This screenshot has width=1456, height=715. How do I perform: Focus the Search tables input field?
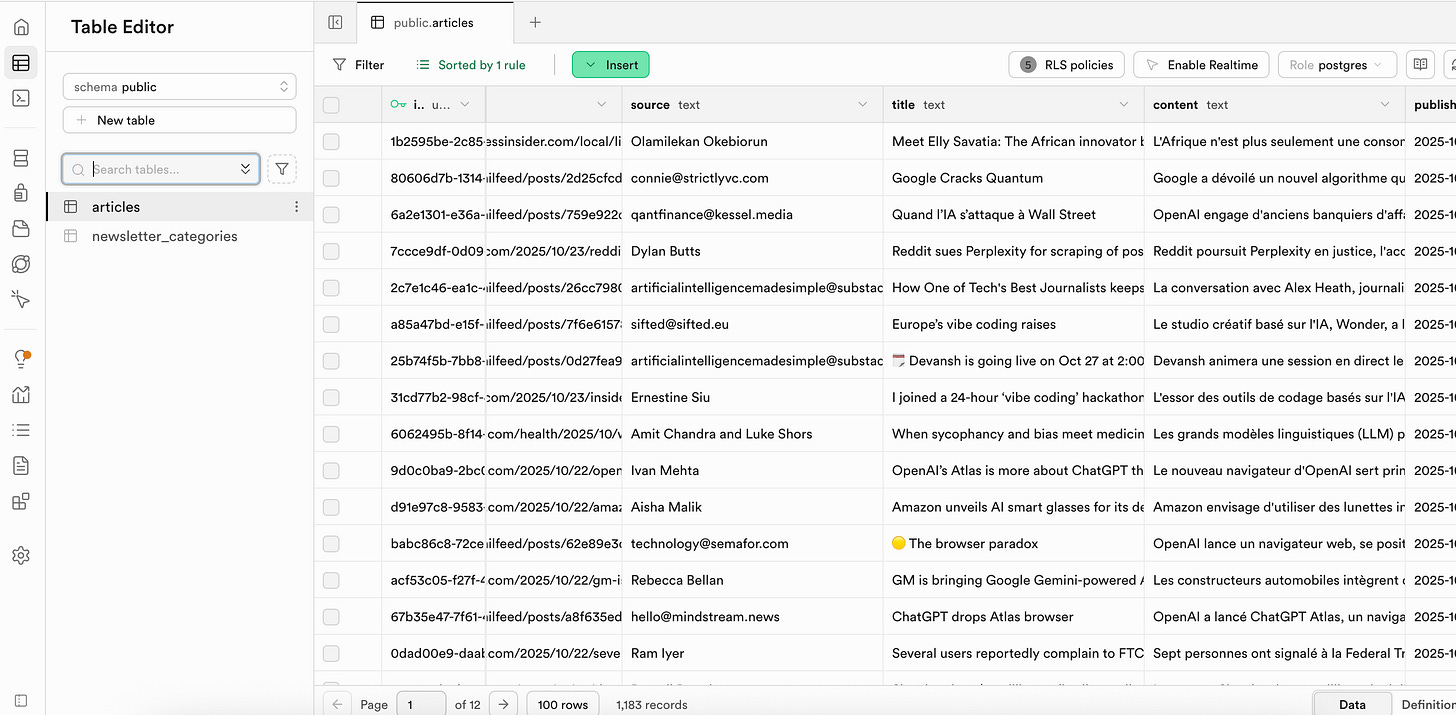[161, 169]
